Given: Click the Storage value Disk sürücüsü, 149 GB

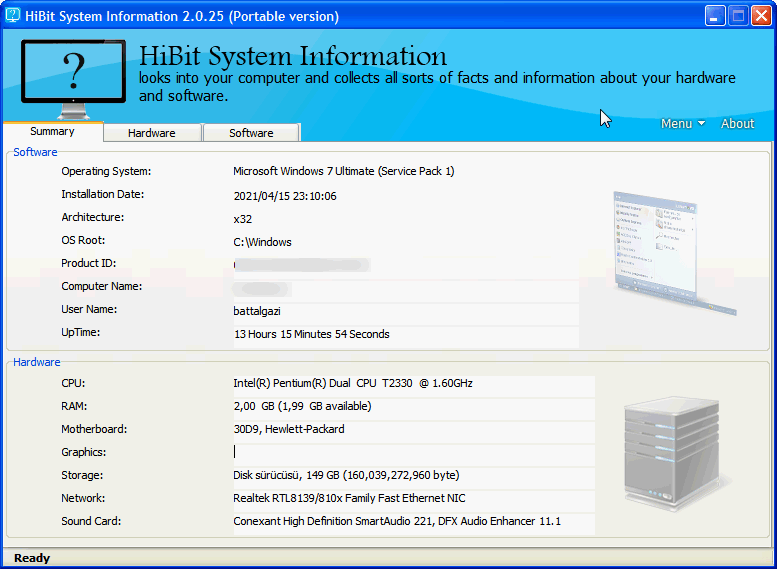Looking at the screenshot, I should click(346, 475).
